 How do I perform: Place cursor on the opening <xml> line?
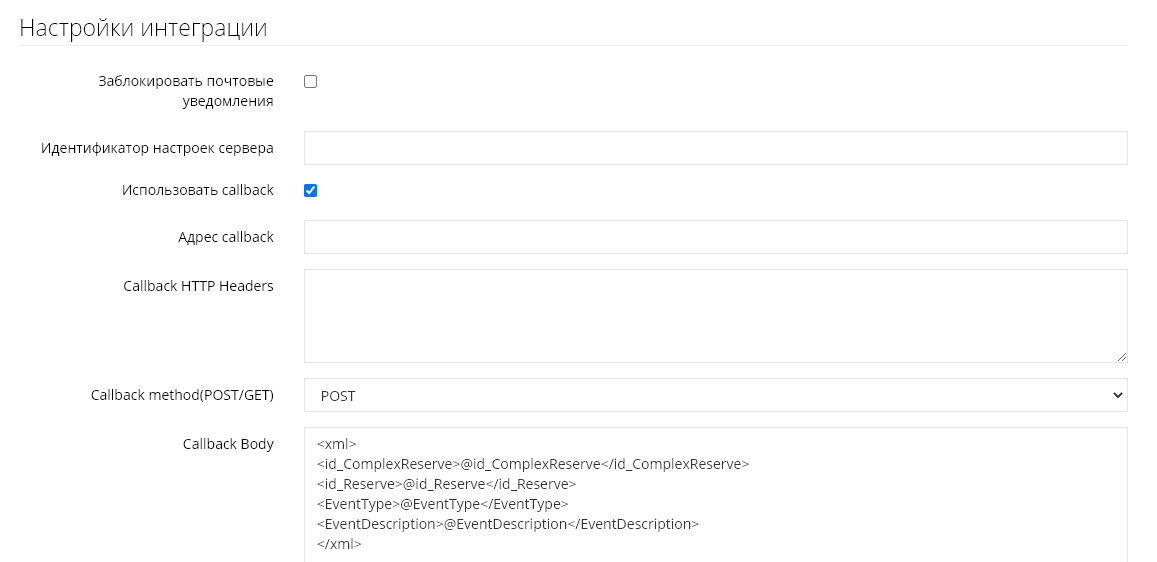[336, 444]
